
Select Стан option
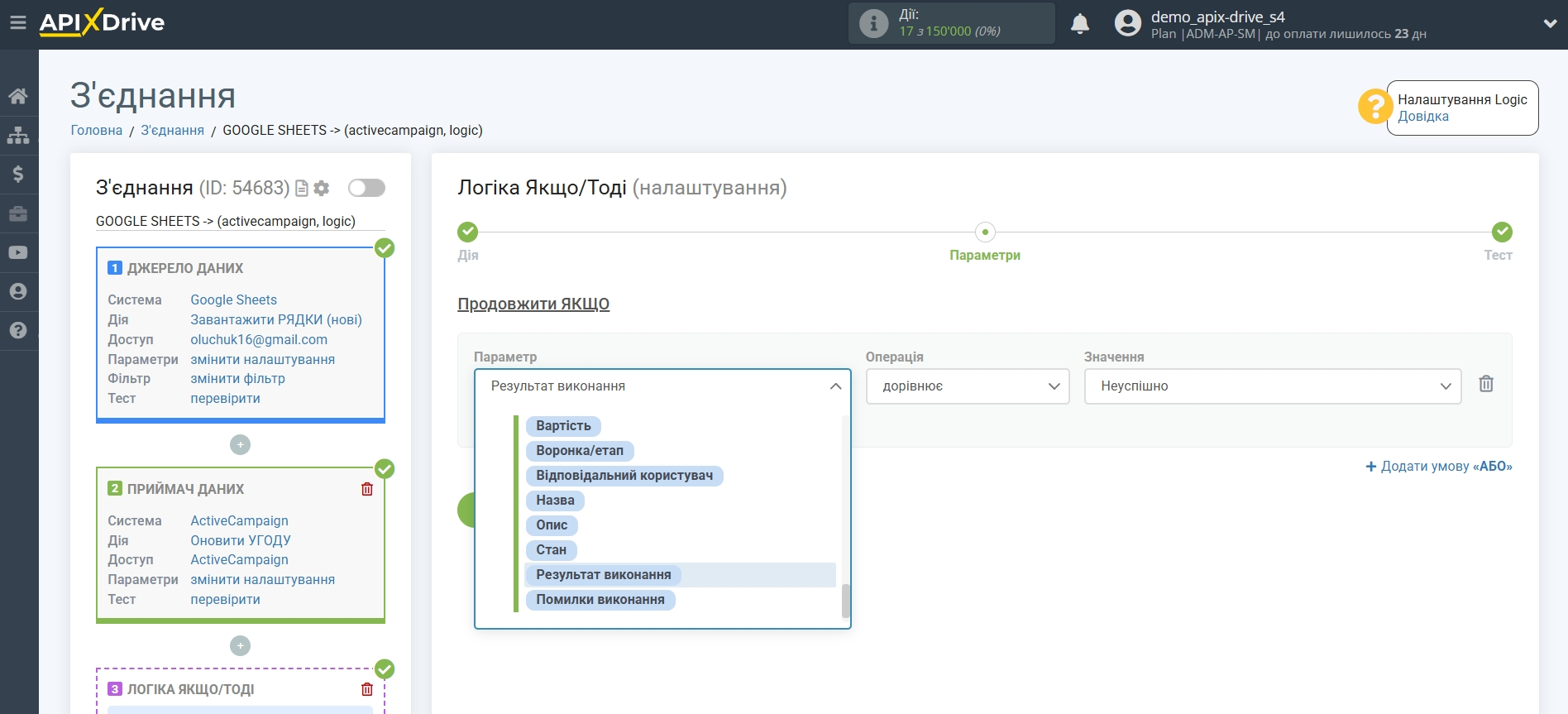coord(551,550)
